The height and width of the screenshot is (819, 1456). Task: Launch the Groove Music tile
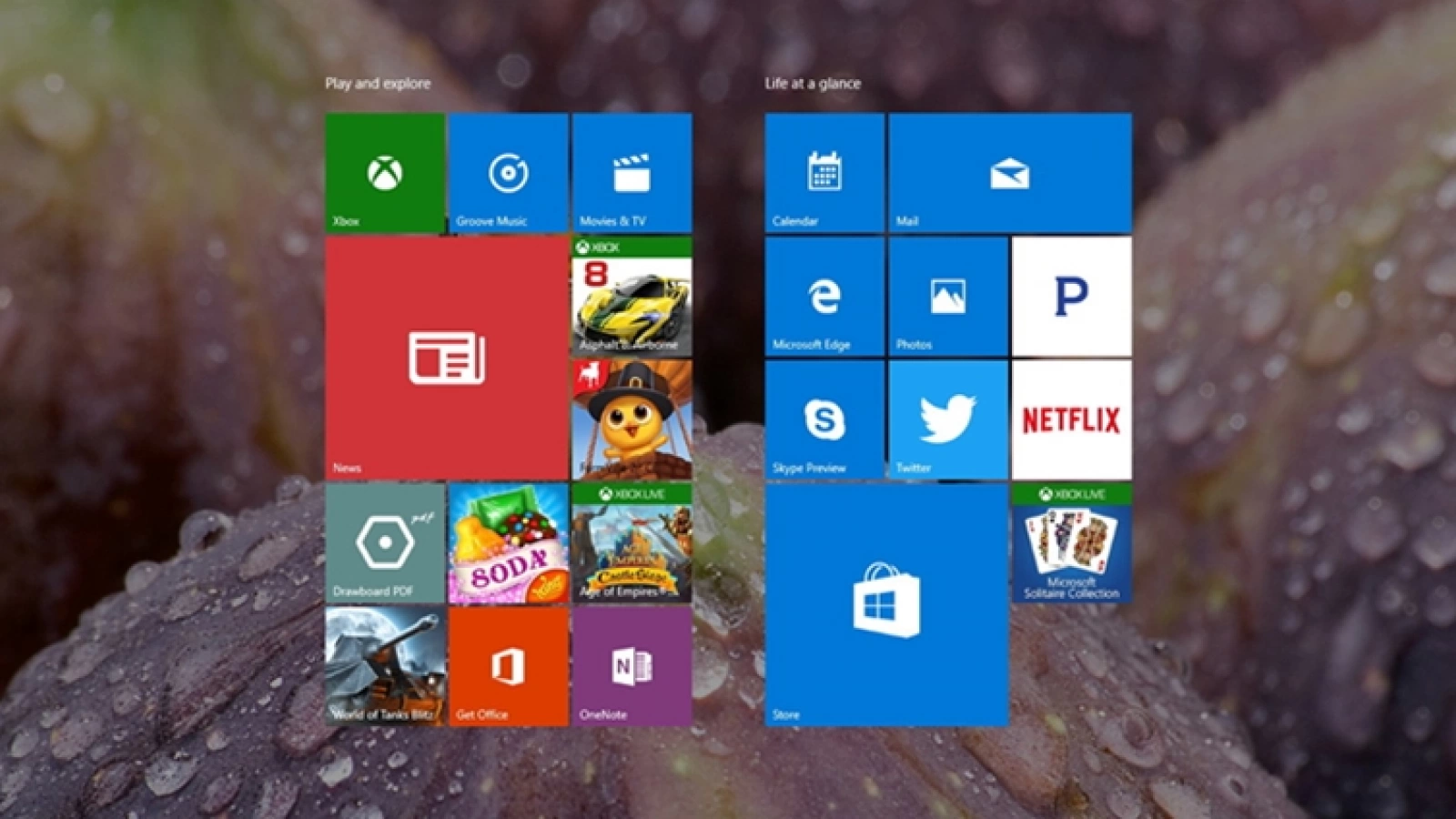coord(509,173)
